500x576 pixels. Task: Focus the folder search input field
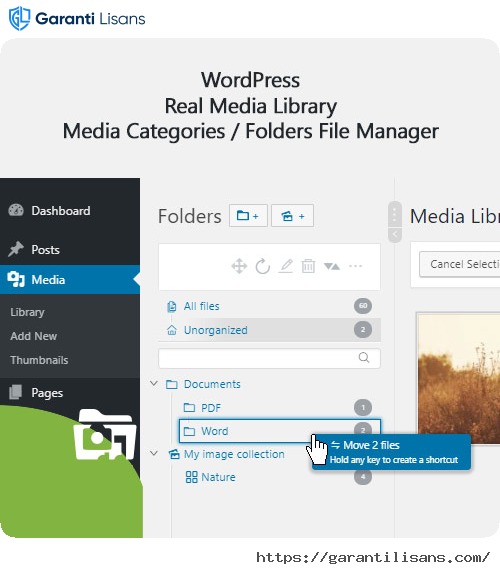pyautogui.click(x=270, y=358)
